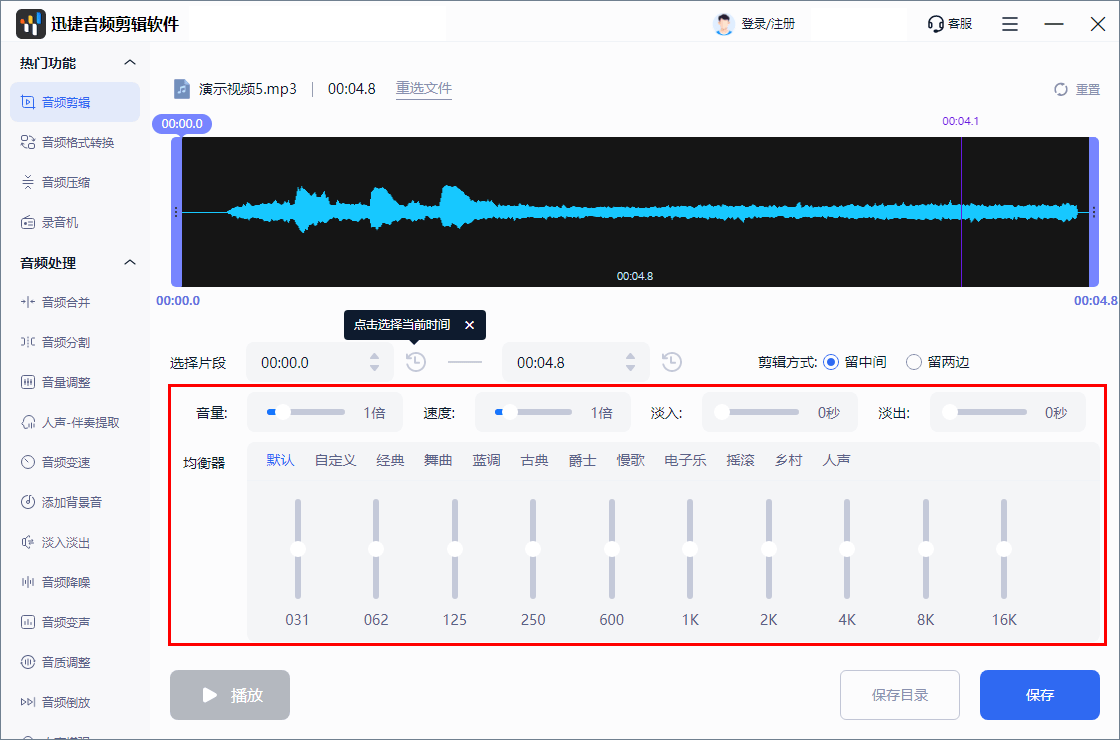The width and height of the screenshot is (1120, 740).
Task: Click the 16K equalizer band slider
Action: [x=1004, y=549]
